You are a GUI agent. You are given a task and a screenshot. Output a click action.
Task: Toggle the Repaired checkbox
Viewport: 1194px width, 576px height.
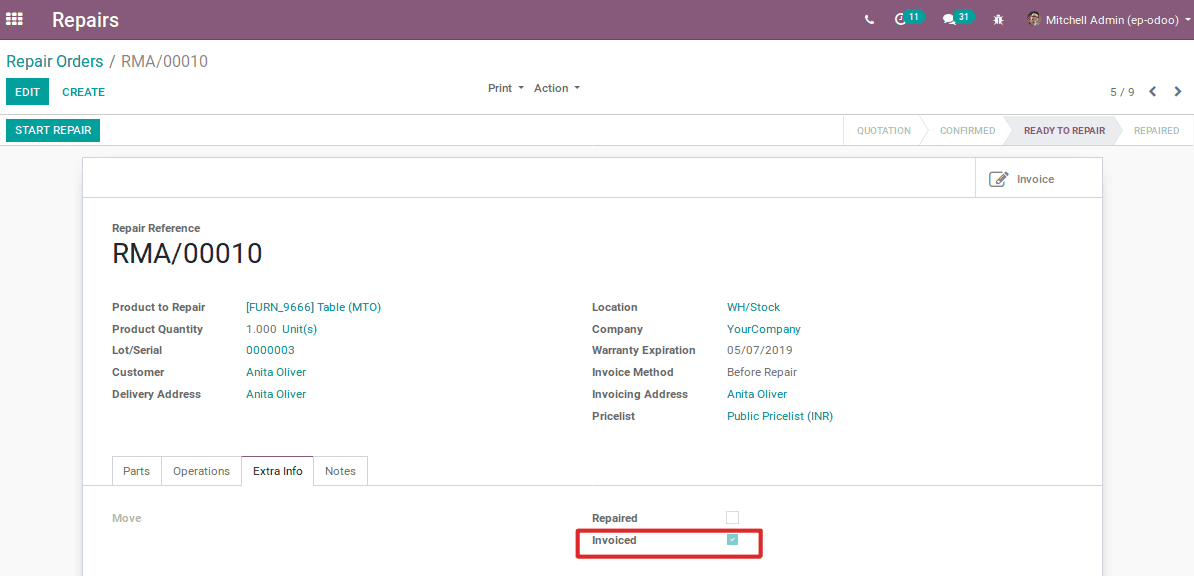732,517
